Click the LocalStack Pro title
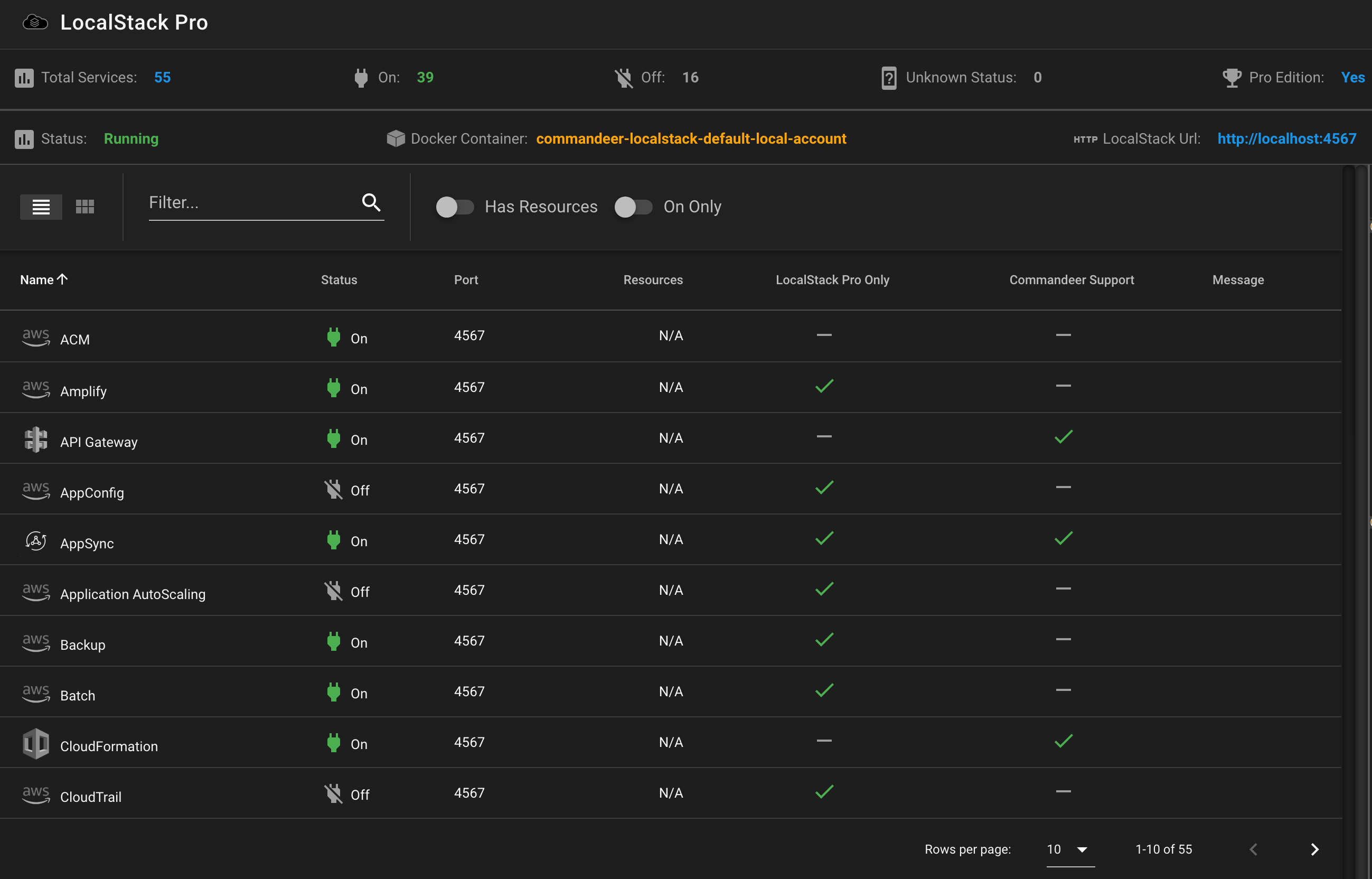The height and width of the screenshot is (879, 1372). click(x=134, y=22)
